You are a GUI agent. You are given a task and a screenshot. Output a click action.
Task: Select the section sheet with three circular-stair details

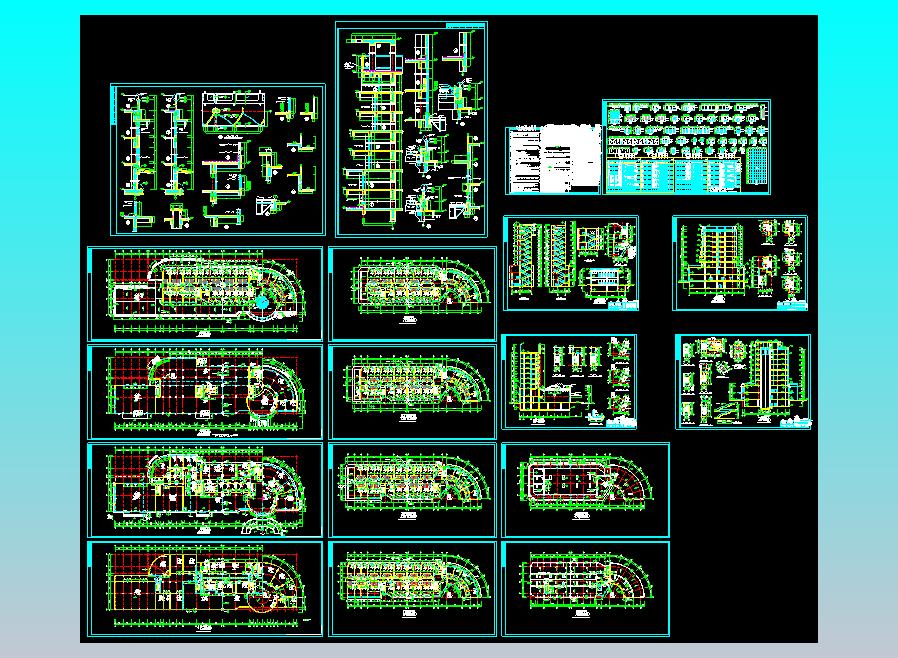coord(740,263)
